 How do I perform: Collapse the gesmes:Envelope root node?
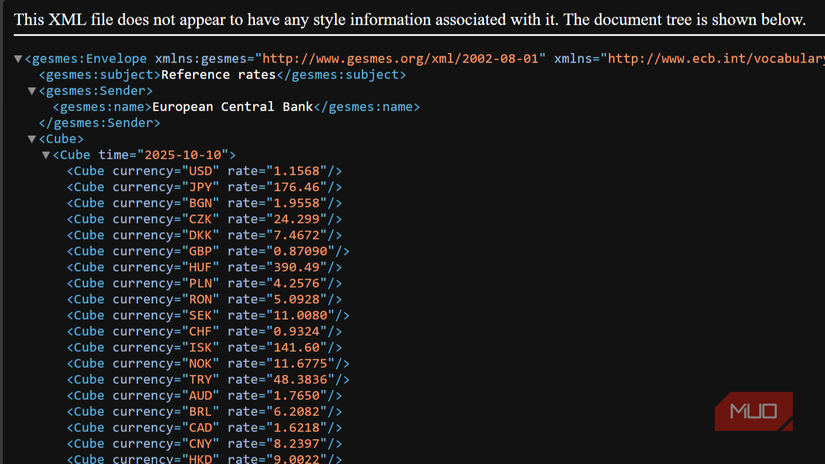pyautogui.click(x=18, y=59)
